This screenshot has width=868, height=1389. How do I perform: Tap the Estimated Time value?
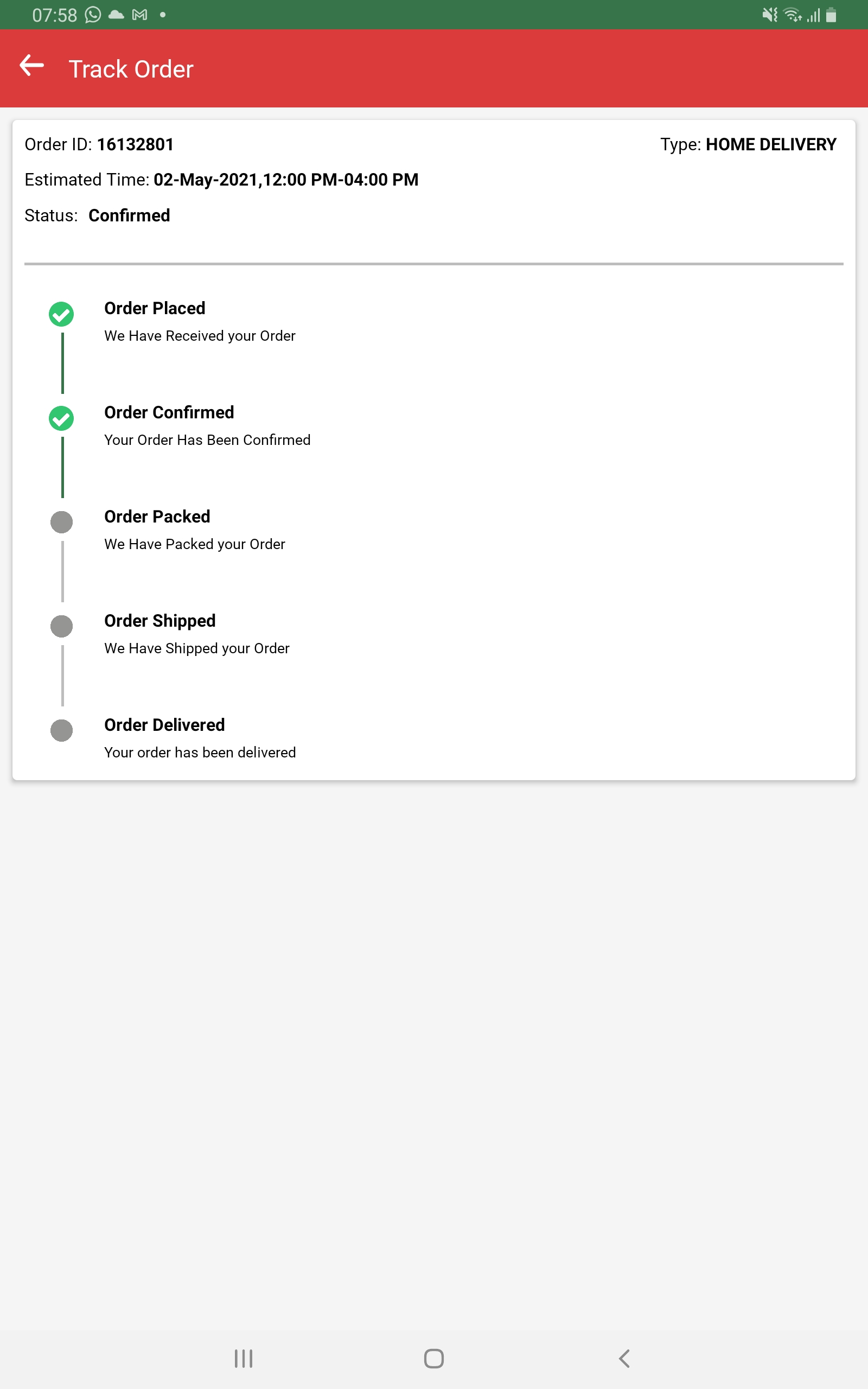pyautogui.click(x=285, y=180)
